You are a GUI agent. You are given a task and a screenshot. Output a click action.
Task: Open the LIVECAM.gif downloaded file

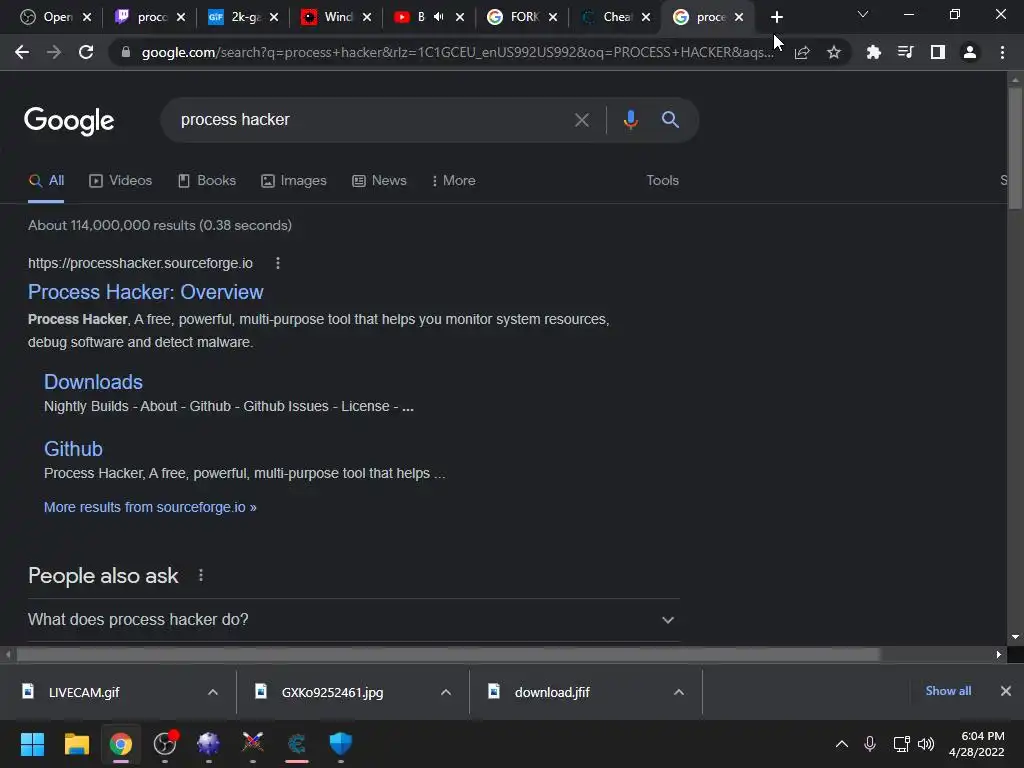(x=84, y=692)
